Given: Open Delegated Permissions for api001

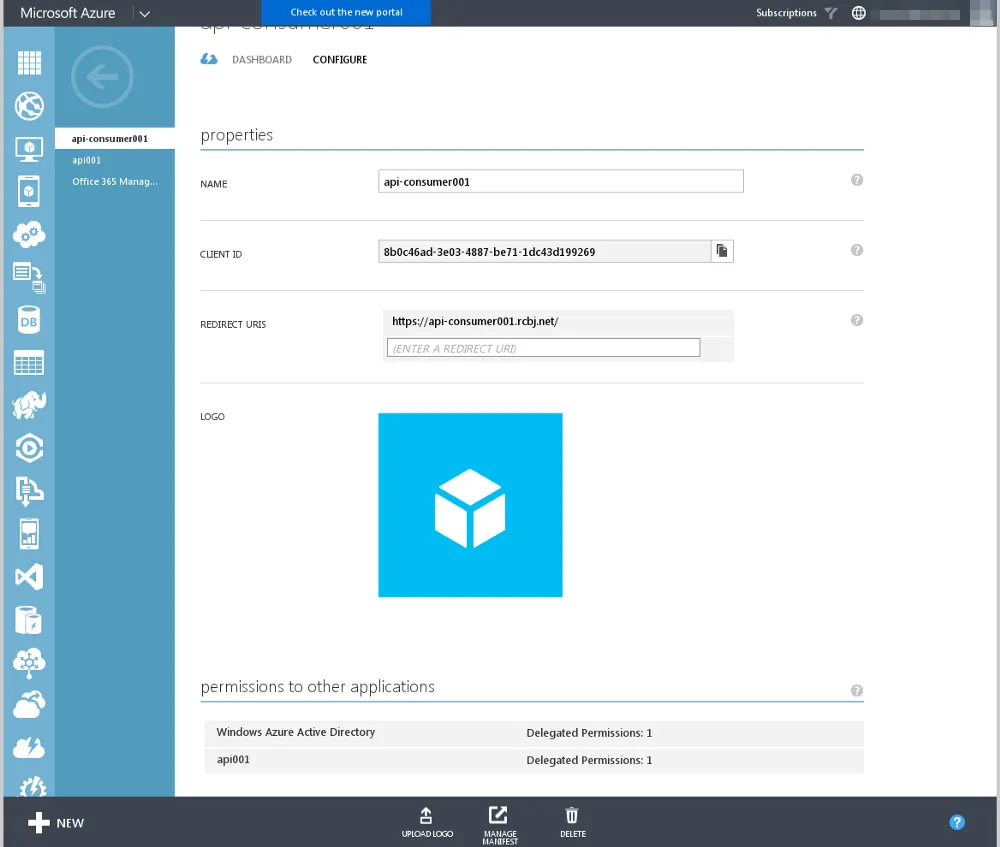Looking at the screenshot, I should (589, 760).
